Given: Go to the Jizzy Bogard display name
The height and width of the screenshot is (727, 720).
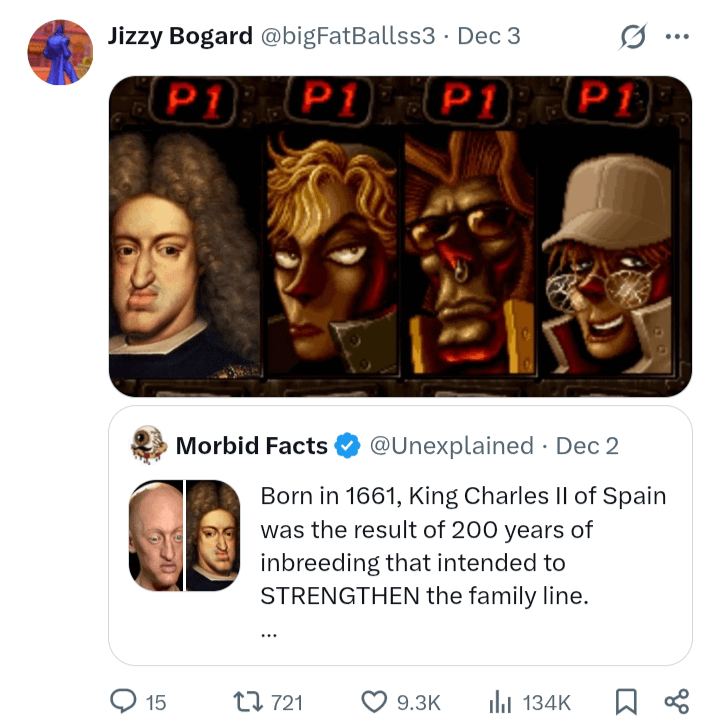Looking at the screenshot, I should pyautogui.click(x=180, y=36).
